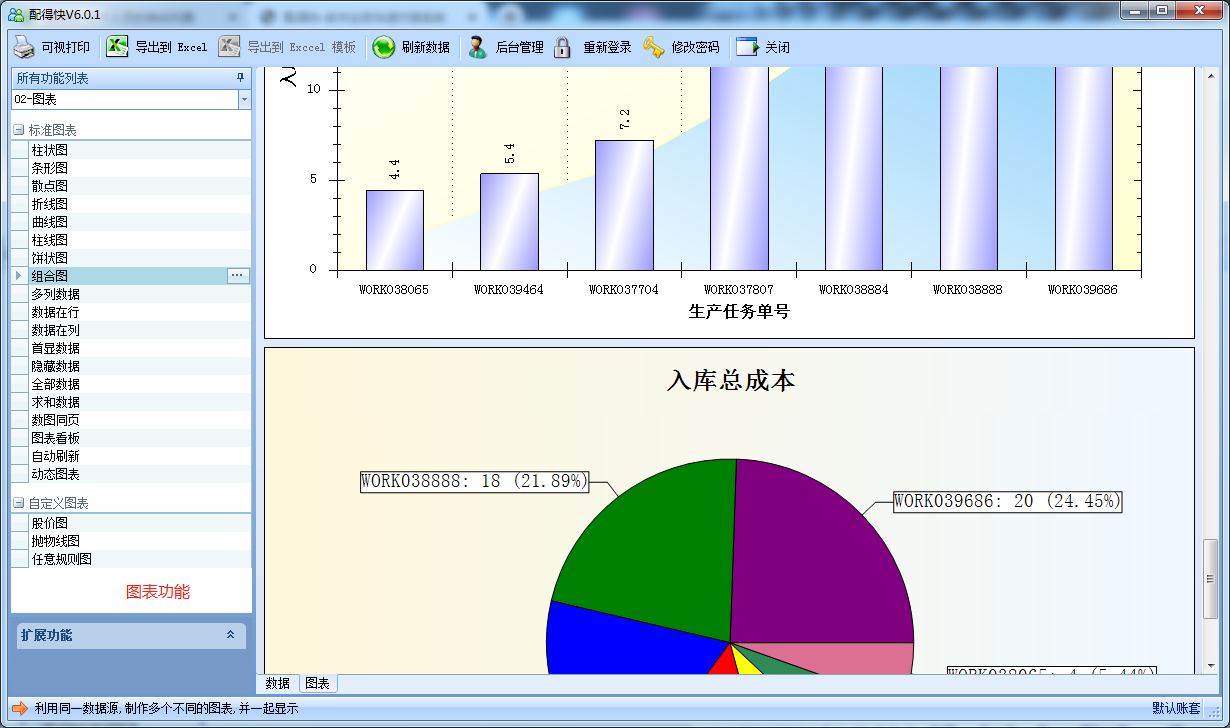Viewport: 1230px width, 728px height.
Task: Click the red 图表功能 label
Action: pos(158,592)
